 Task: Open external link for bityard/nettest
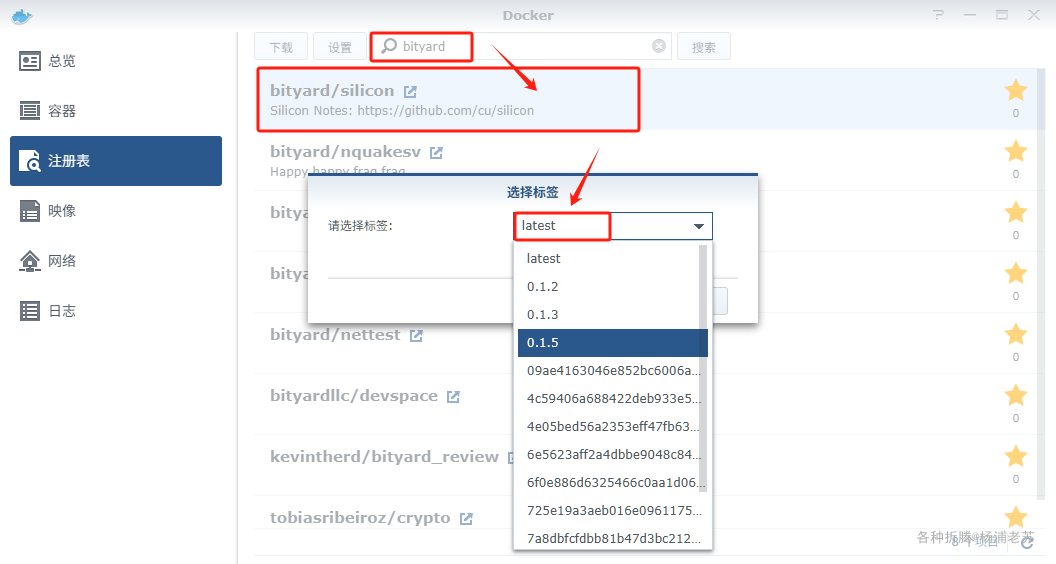(x=416, y=336)
